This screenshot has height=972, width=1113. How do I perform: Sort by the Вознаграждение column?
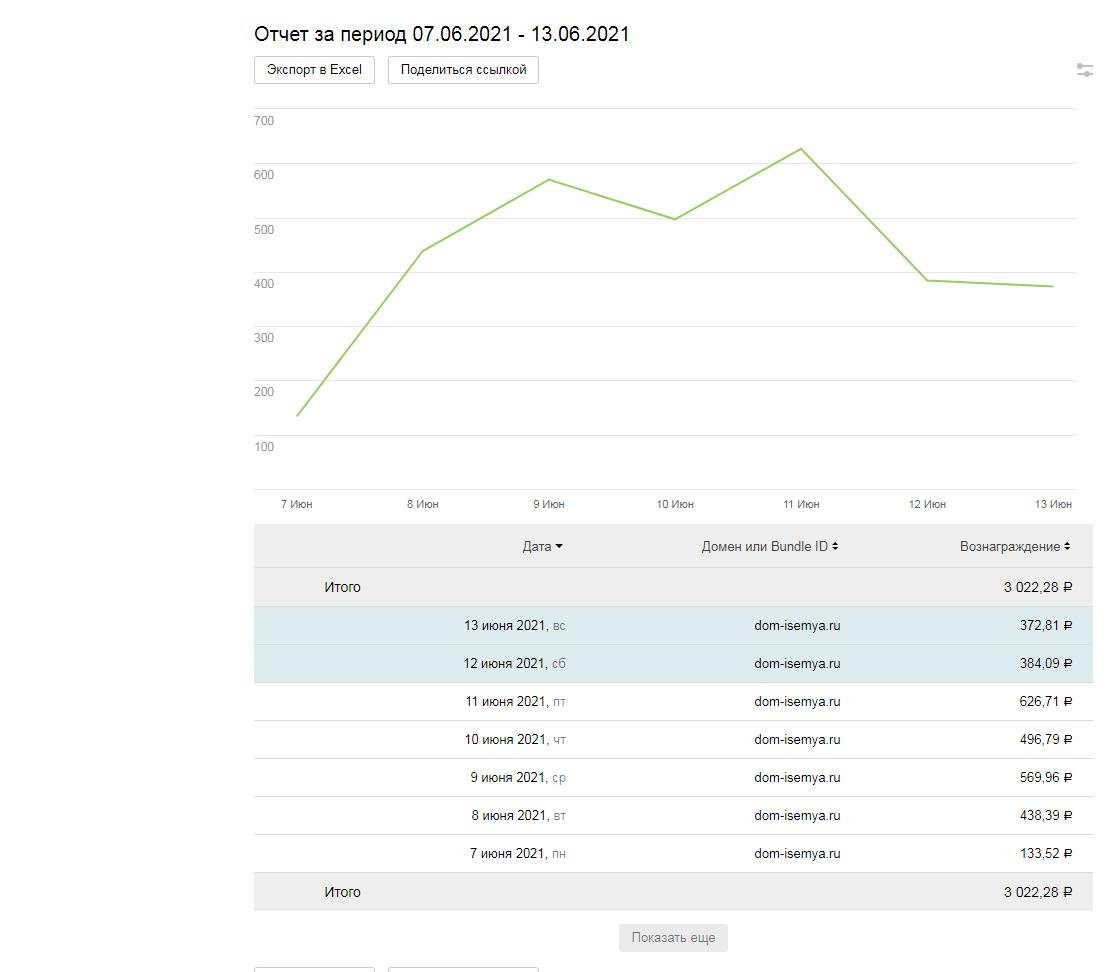1014,546
